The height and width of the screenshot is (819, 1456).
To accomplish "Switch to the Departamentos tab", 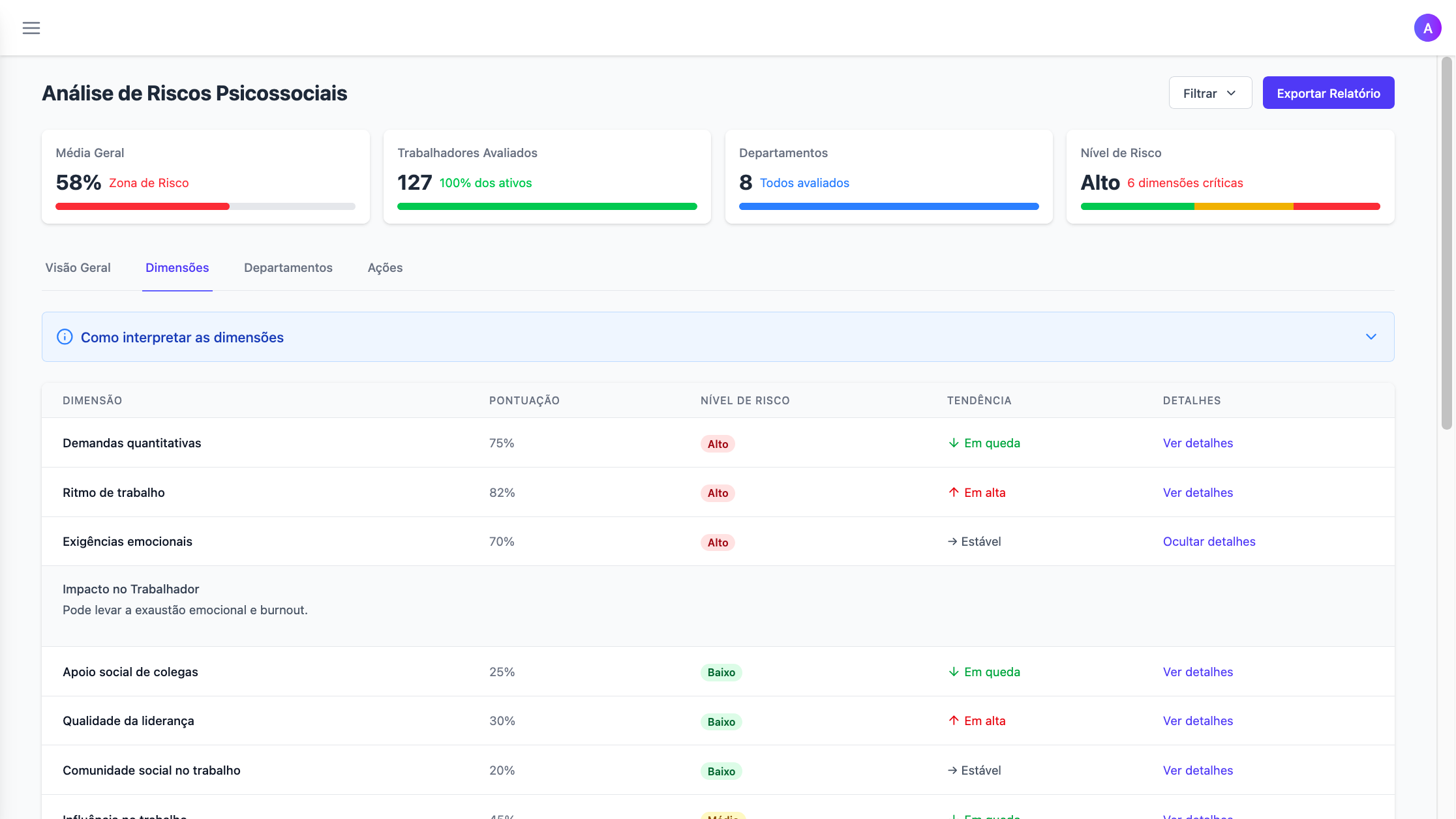I will point(288,268).
